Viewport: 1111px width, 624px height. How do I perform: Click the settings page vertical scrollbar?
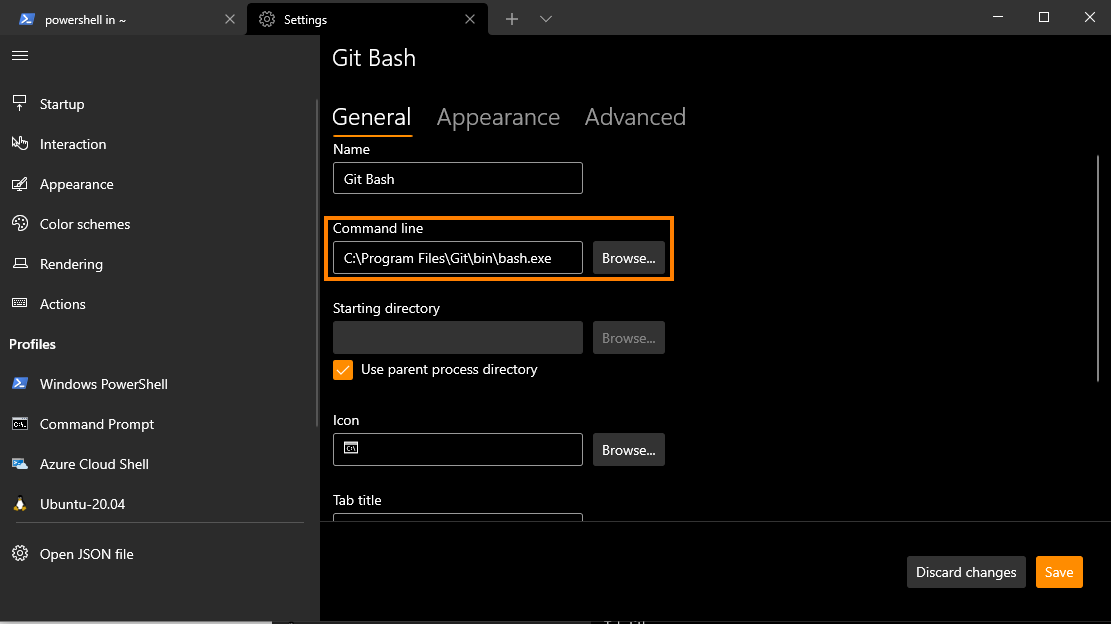point(1098,269)
